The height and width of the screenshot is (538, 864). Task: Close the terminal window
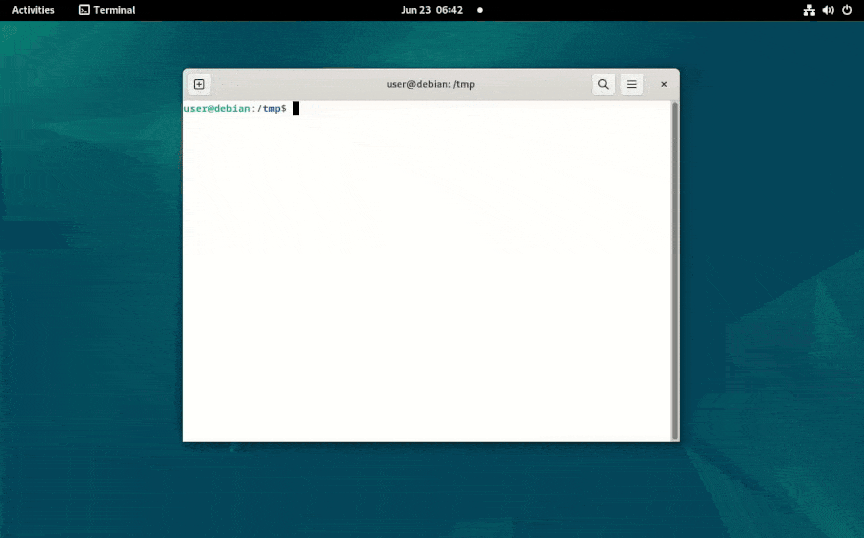click(664, 84)
